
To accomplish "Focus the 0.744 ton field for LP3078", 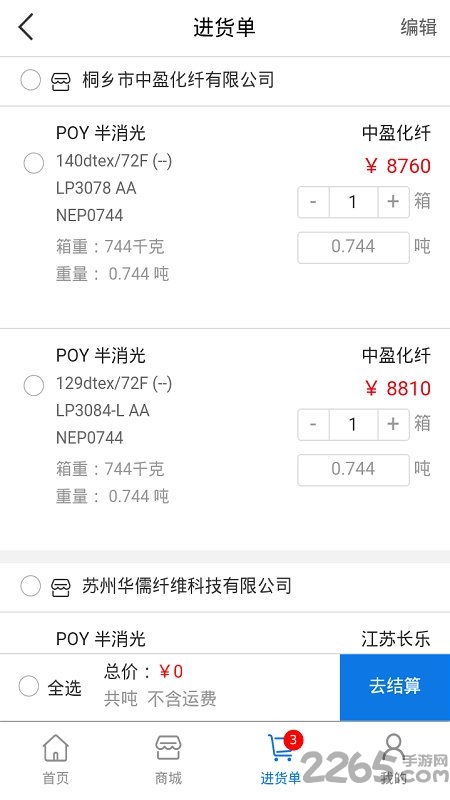I will [x=354, y=247].
